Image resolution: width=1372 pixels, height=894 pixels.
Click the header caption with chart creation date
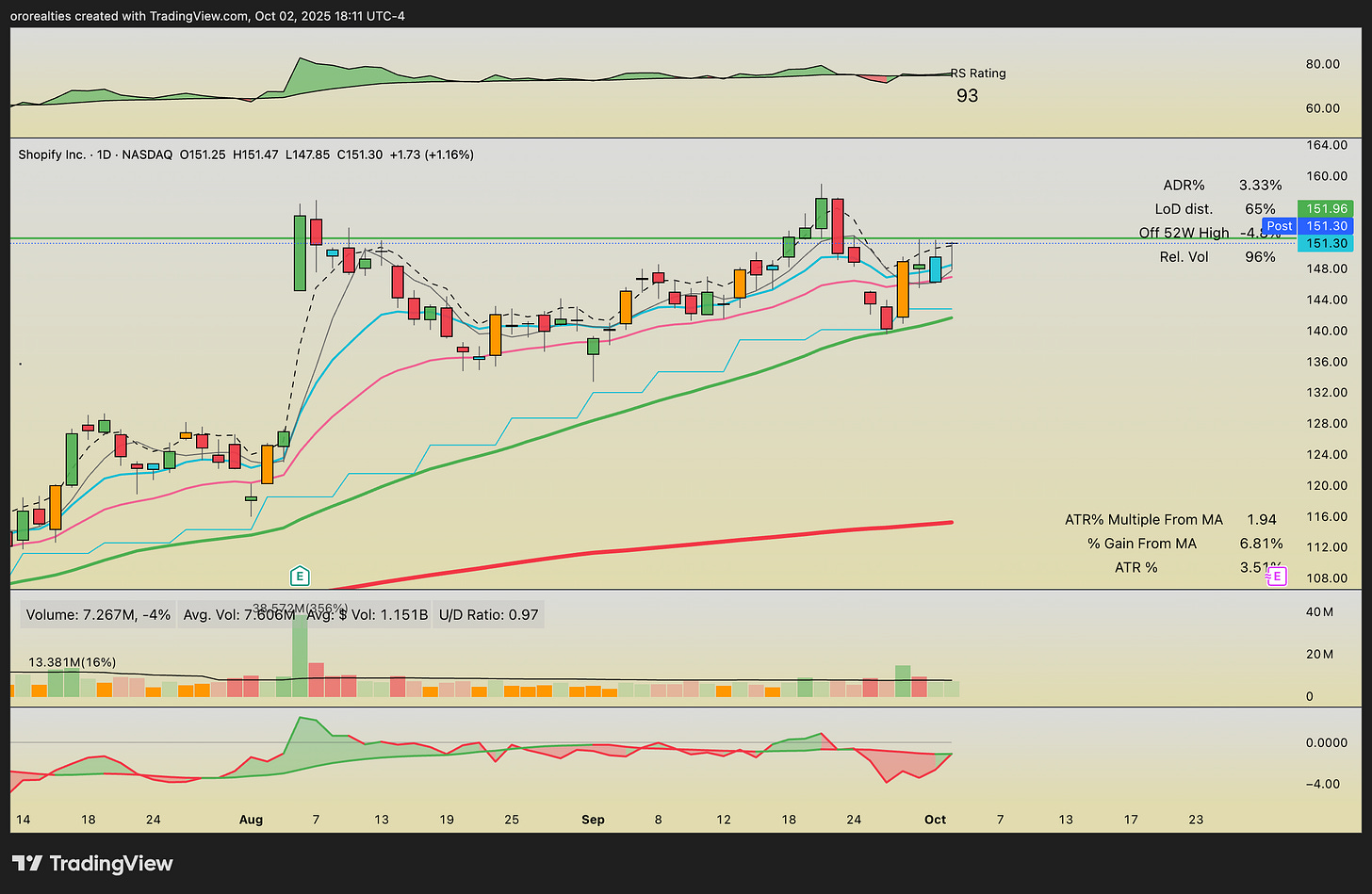208,15
